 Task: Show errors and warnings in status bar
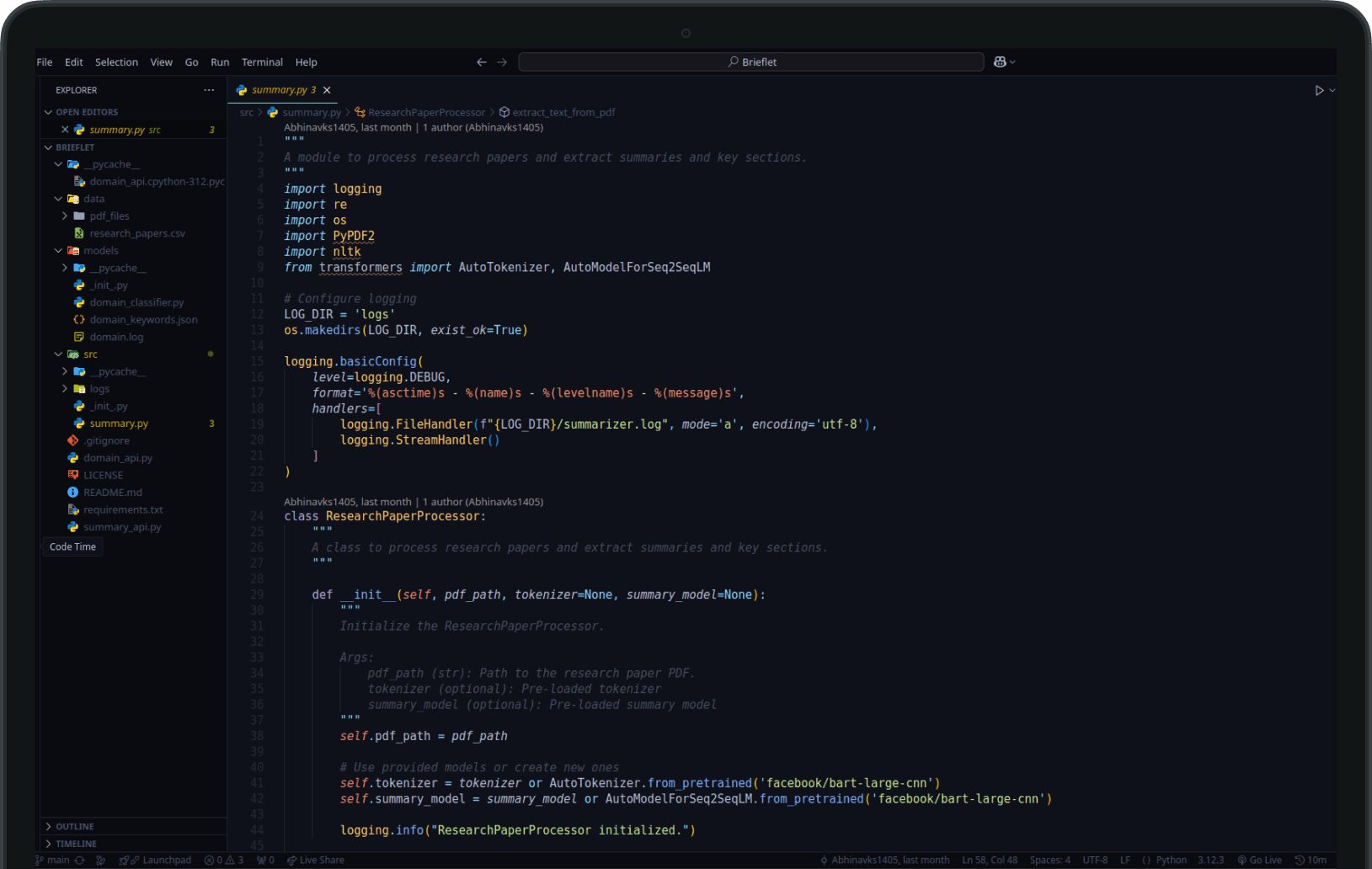[224, 860]
